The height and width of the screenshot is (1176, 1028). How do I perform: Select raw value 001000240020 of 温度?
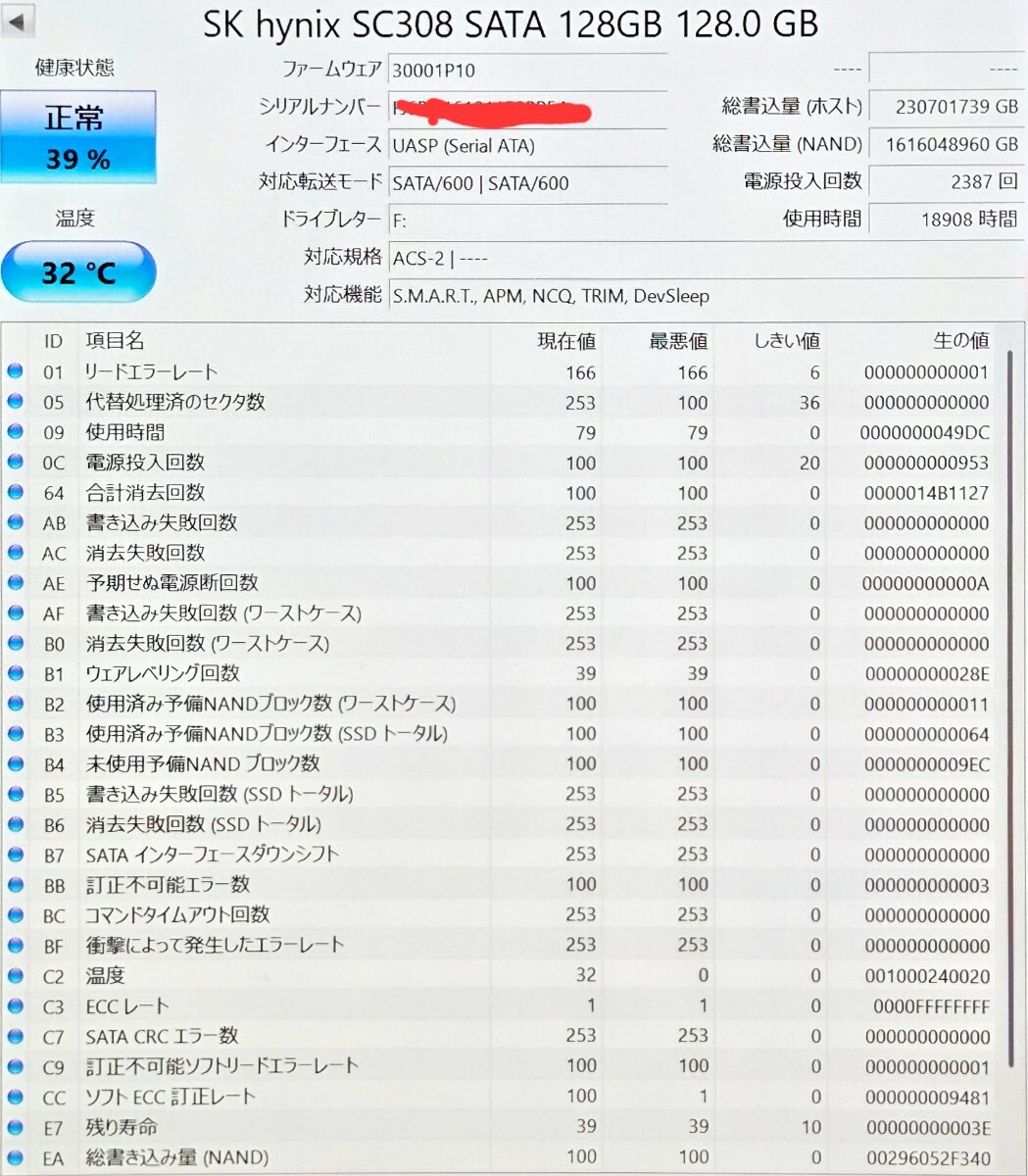coord(927,976)
